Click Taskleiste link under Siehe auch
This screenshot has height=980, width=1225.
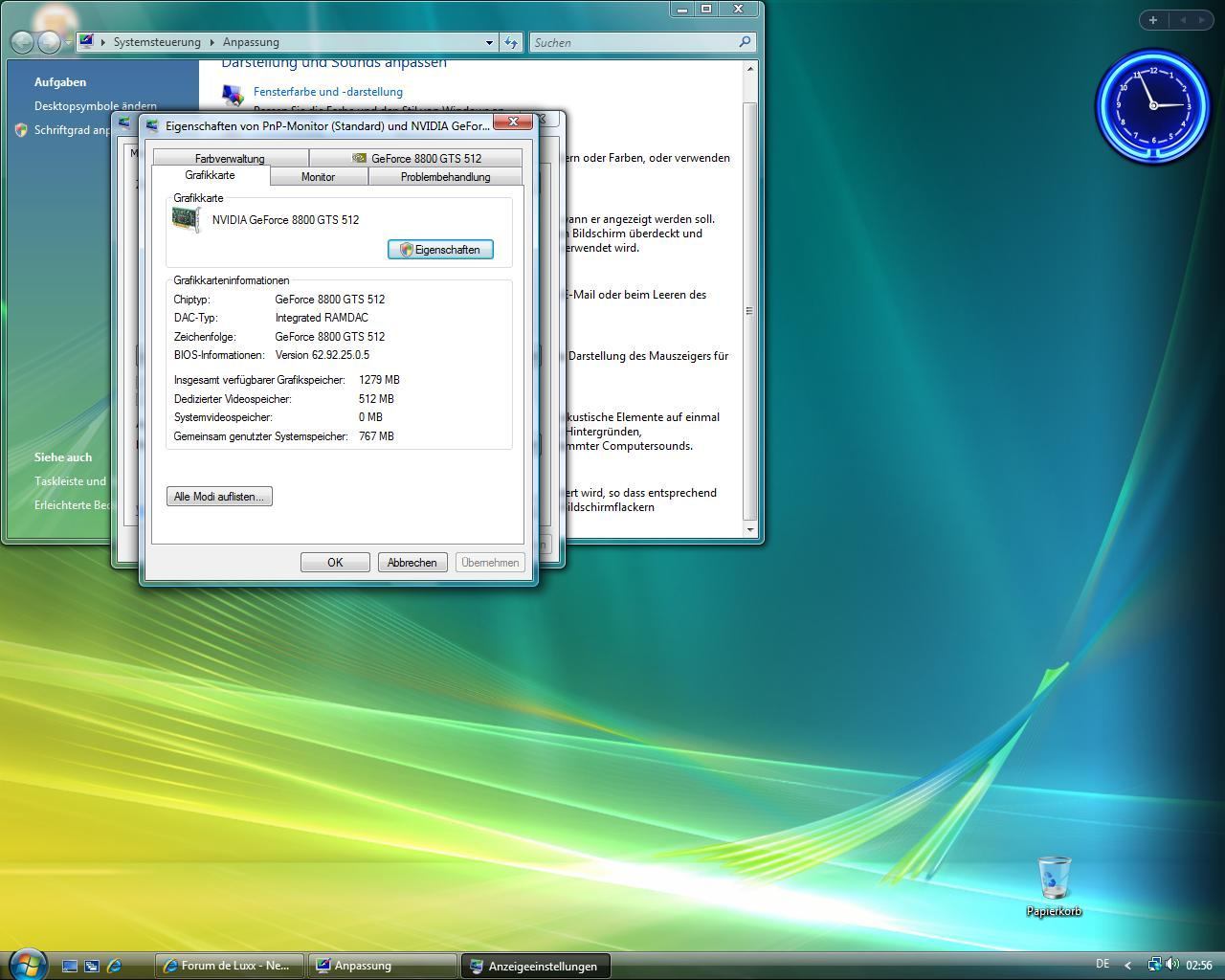point(71,481)
